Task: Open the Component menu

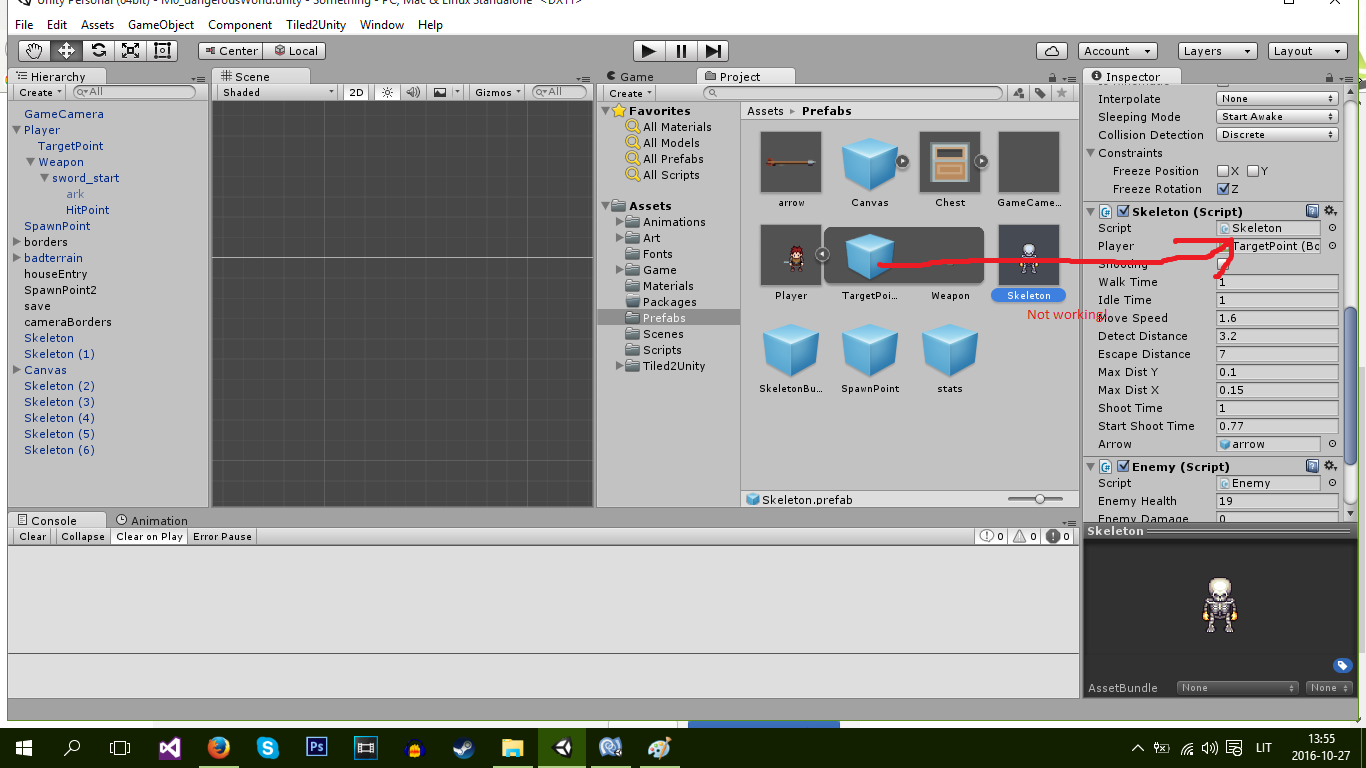Action: click(x=240, y=24)
